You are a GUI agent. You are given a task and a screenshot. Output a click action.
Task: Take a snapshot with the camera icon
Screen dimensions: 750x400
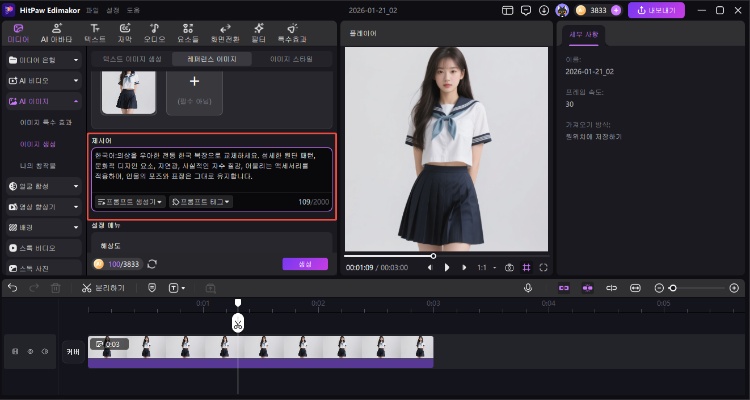509,267
